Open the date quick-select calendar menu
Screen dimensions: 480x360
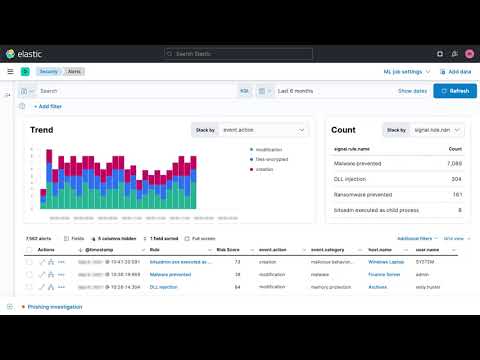tap(265, 91)
